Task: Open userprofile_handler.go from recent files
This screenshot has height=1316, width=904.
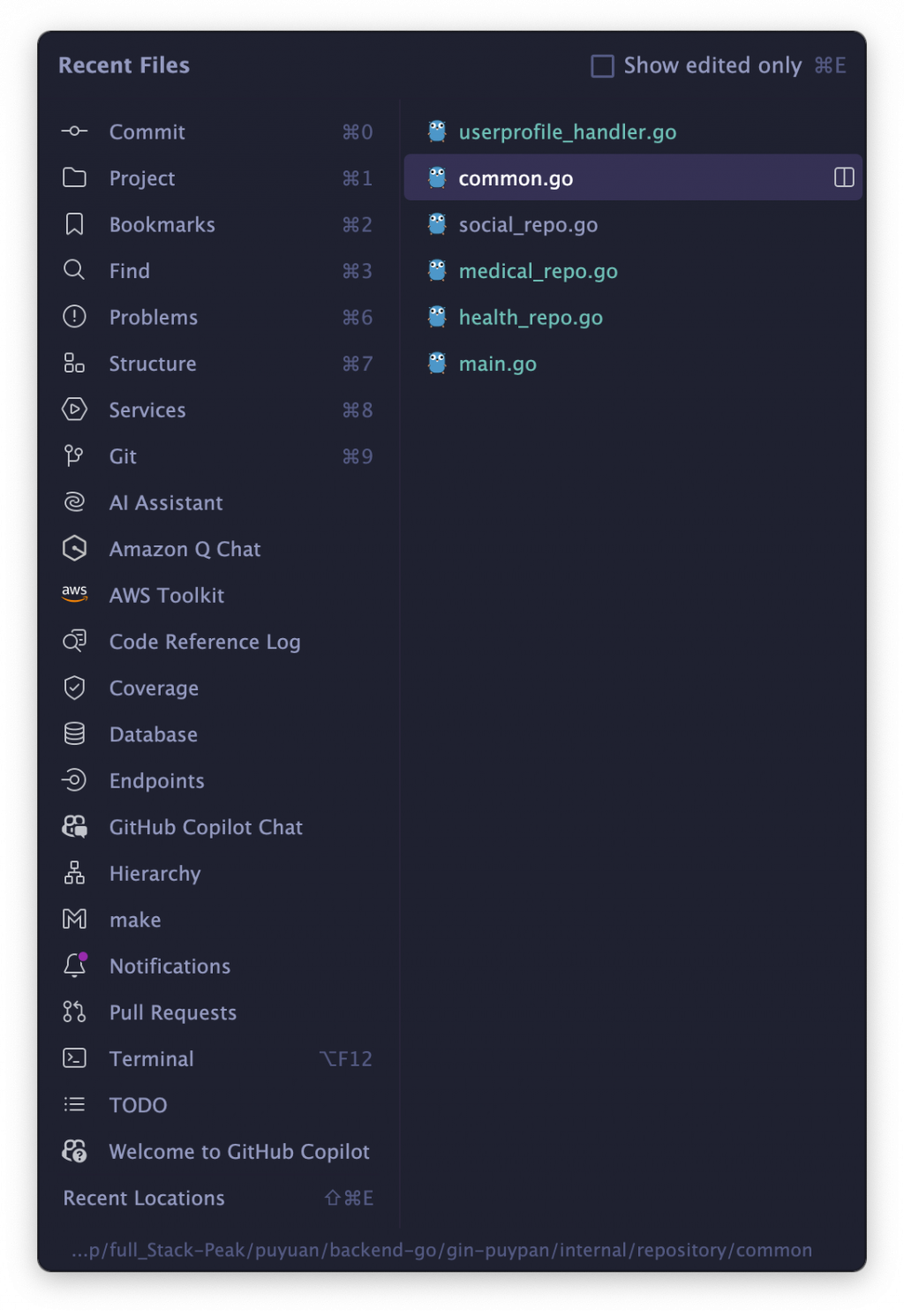Action: 567,132
